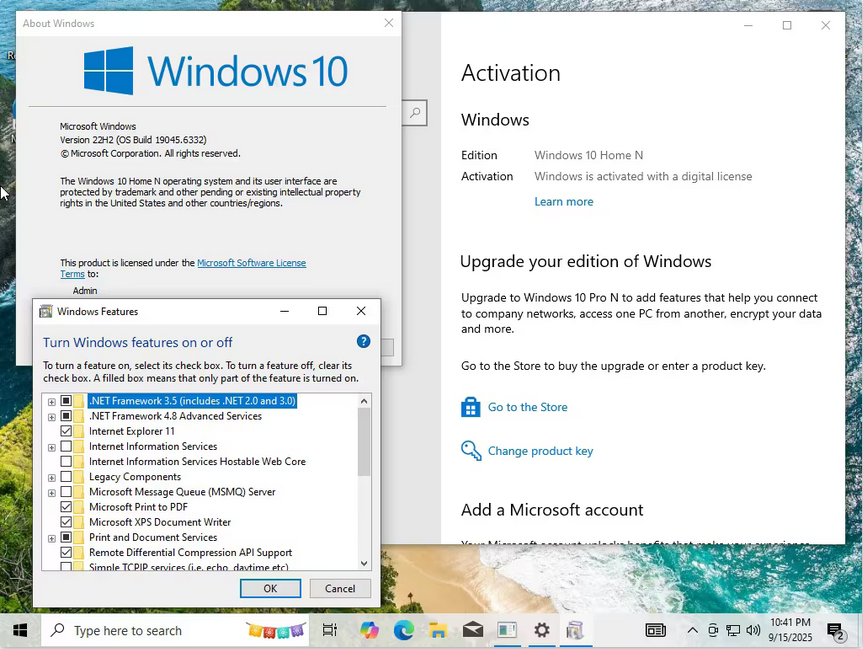
Task: Toggle Print and Document Services checkbox
Action: [66, 537]
